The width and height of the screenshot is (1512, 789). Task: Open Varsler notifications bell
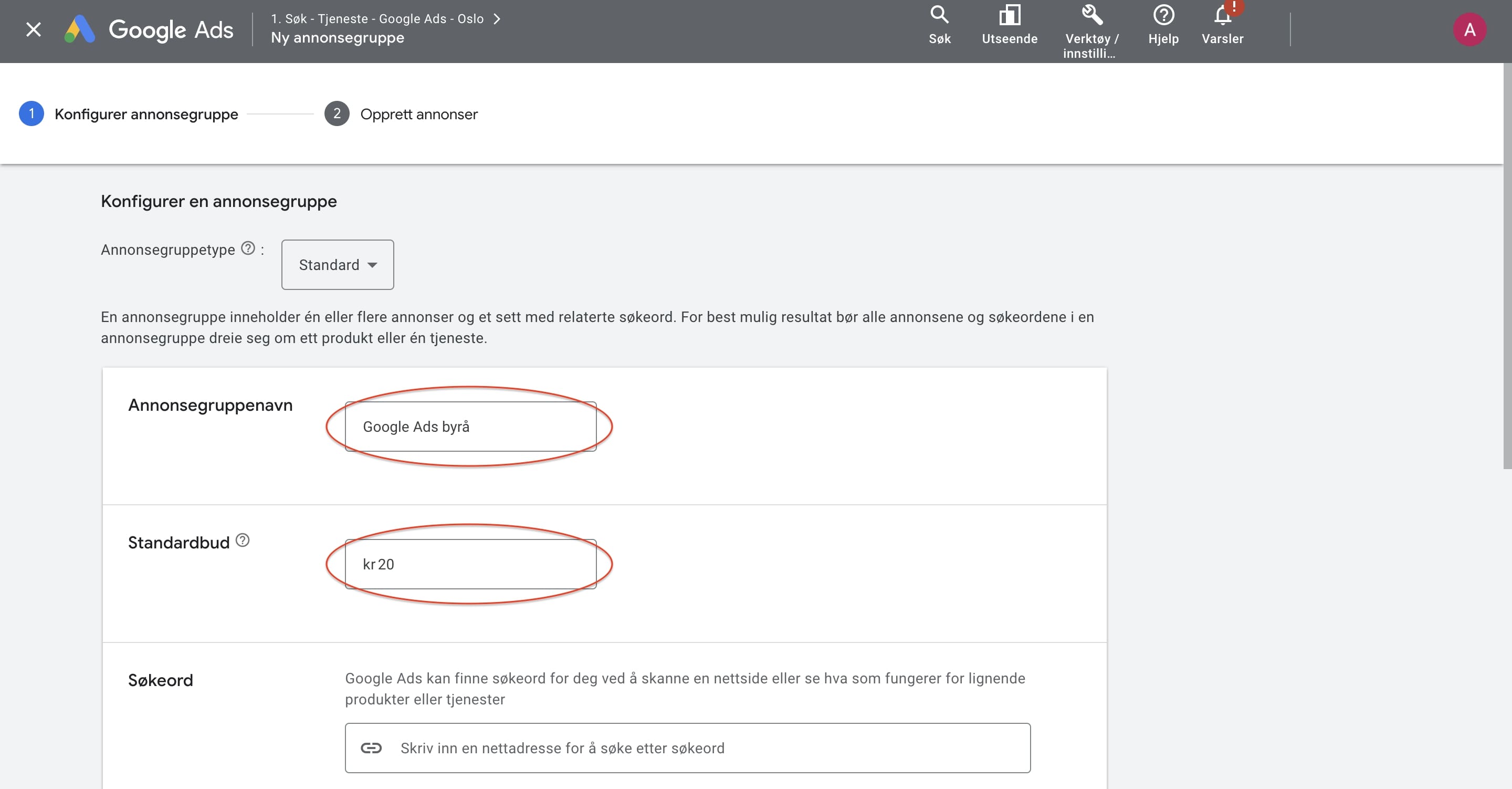[1222, 25]
